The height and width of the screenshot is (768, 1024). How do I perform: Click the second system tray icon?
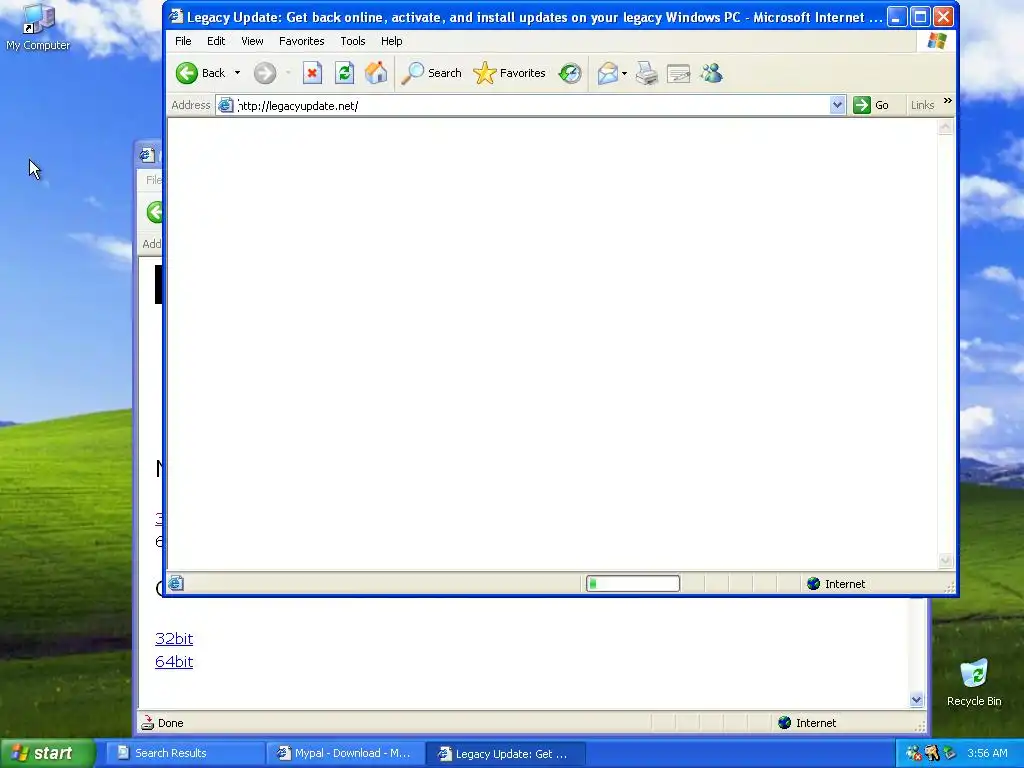[931, 753]
